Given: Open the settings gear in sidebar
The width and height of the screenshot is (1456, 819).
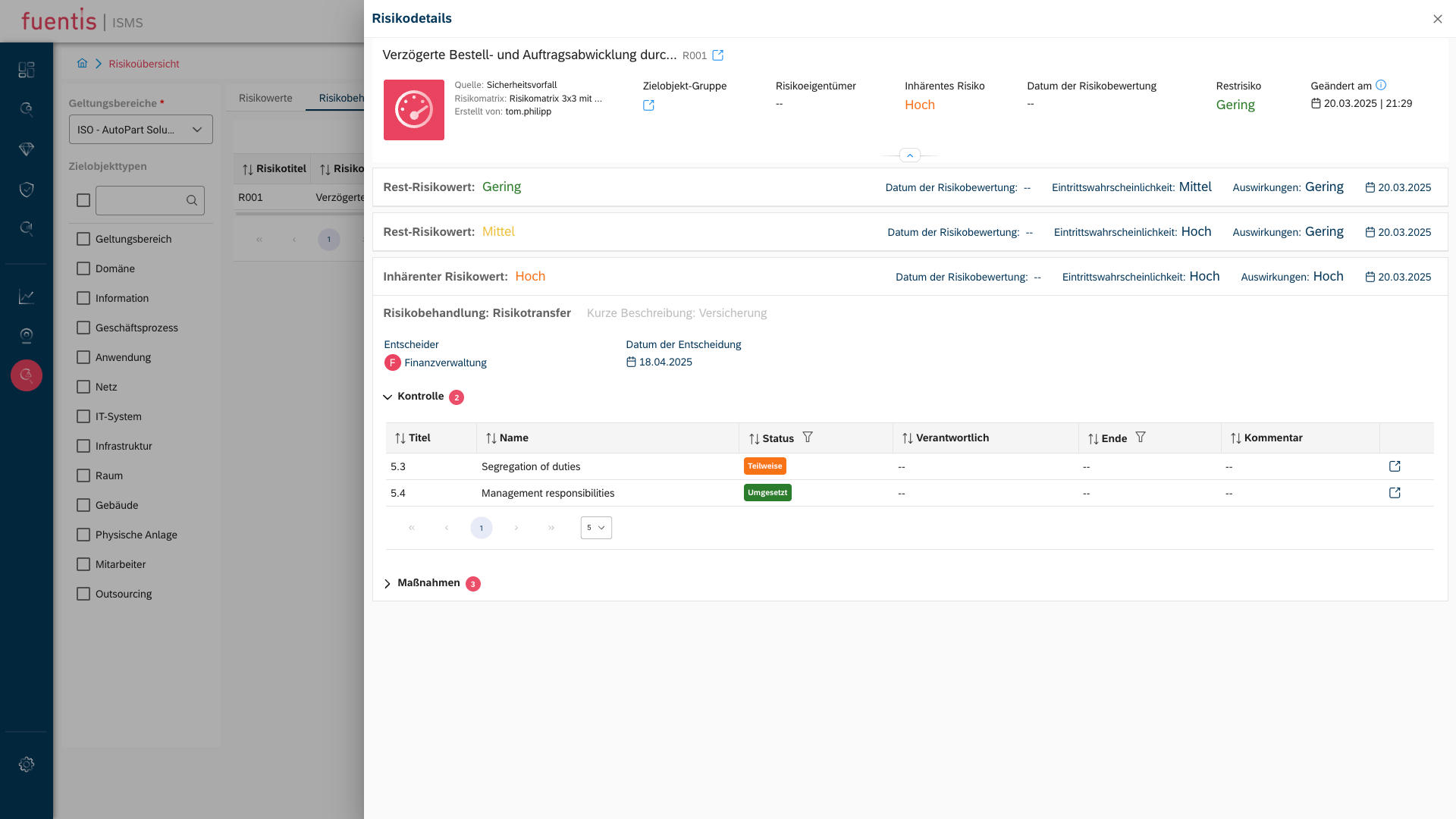Looking at the screenshot, I should tap(27, 764).
